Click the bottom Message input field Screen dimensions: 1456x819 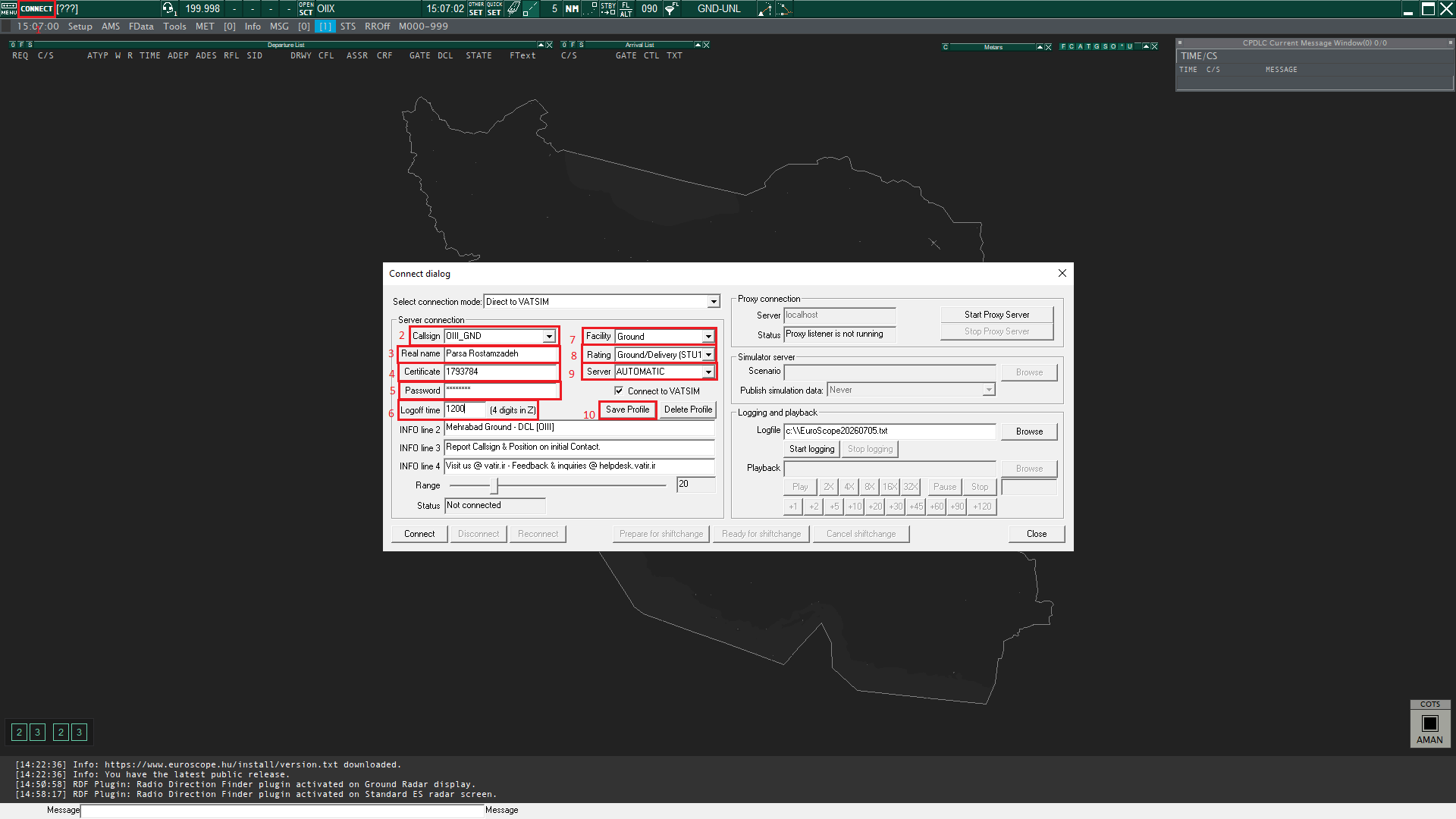pos(282,811)
